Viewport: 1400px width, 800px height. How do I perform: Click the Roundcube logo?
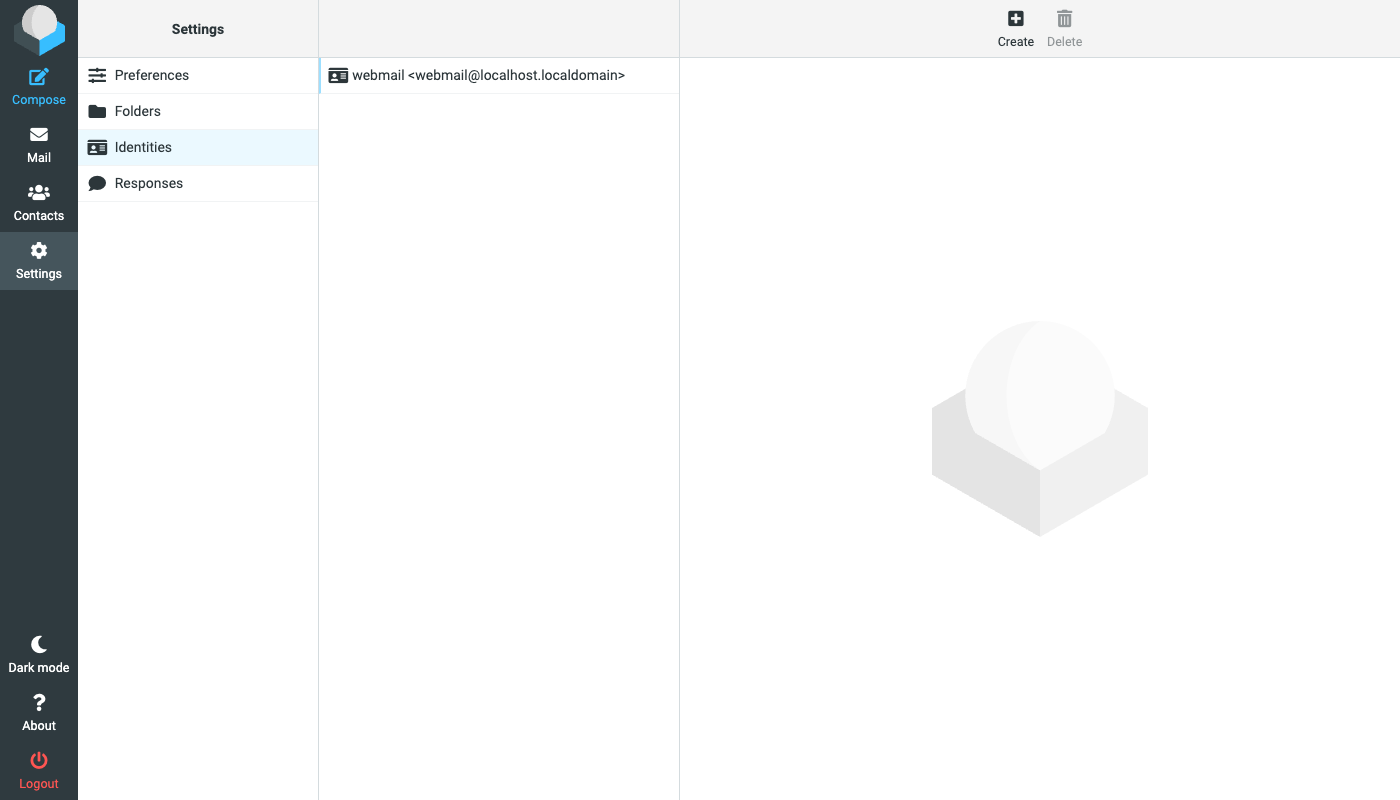(39, 29)
